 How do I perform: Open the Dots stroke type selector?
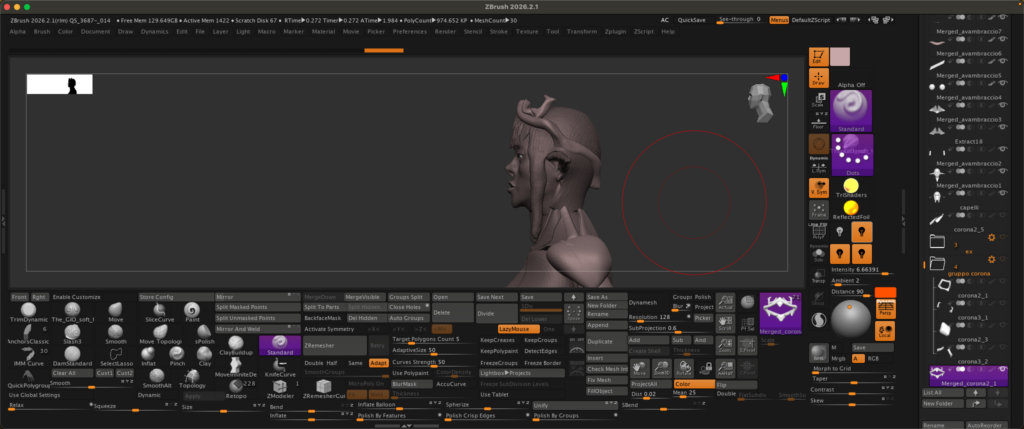[851, 155]
